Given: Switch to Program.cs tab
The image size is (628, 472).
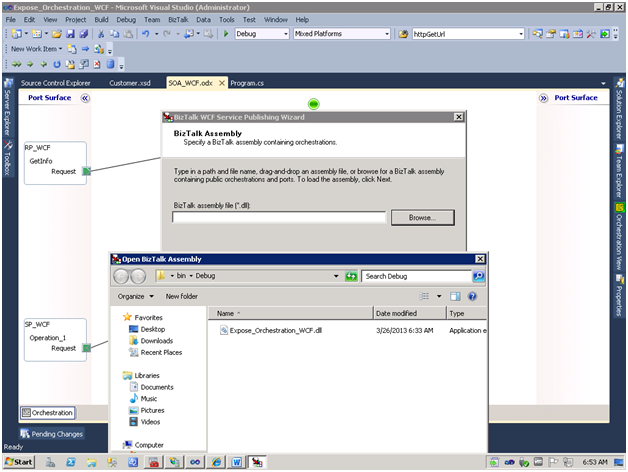Looking at the screenshot, I should pos(247,83).
